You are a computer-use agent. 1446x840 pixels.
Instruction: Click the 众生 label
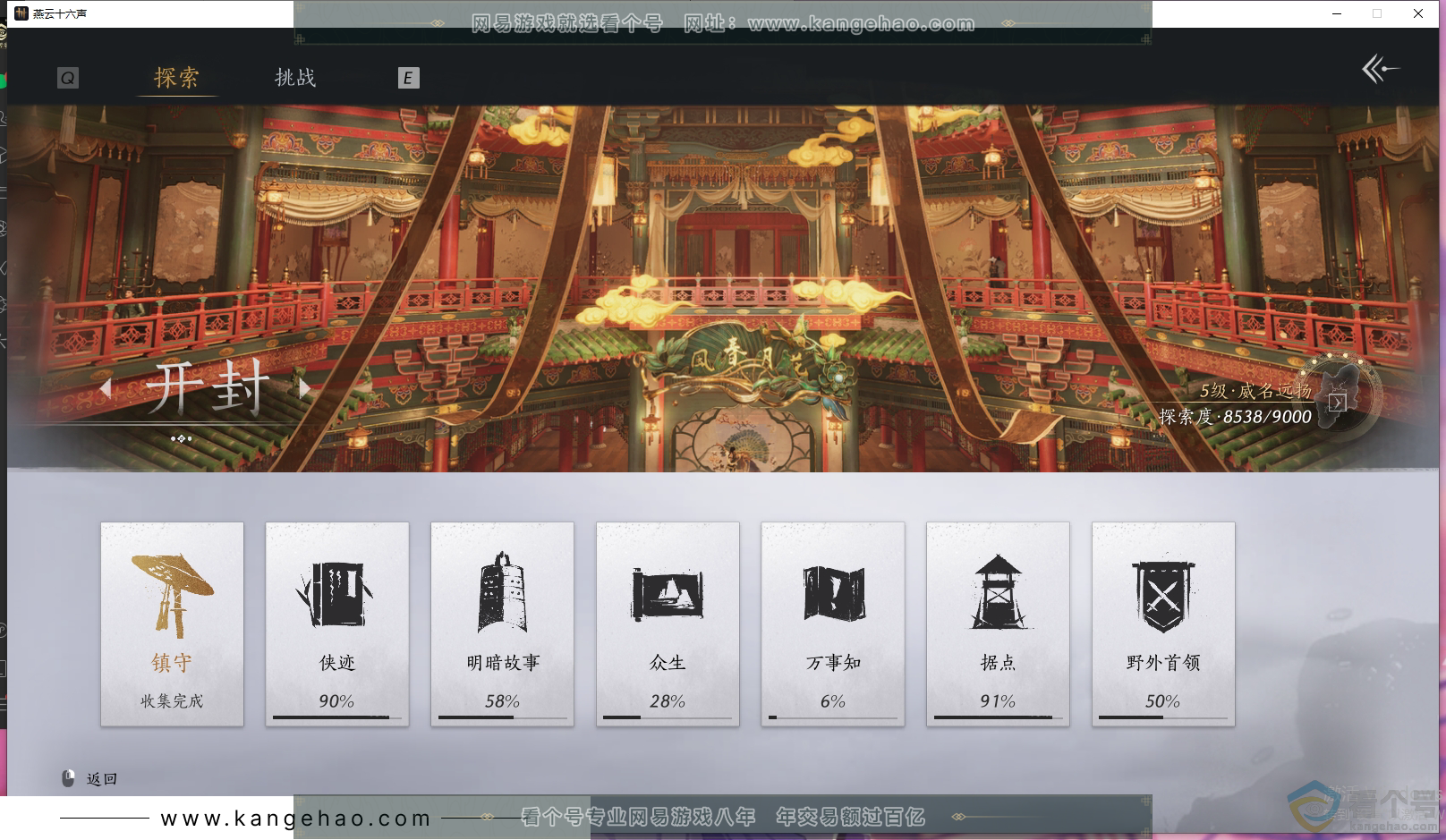(668, 663)
